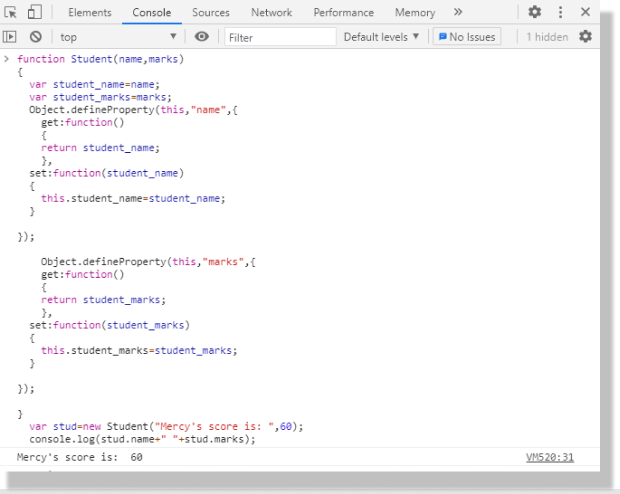Click the line console.log(stud.name+" "+stud.marks);
Viewport: 620px width, 494px height.
coord(142,439)
